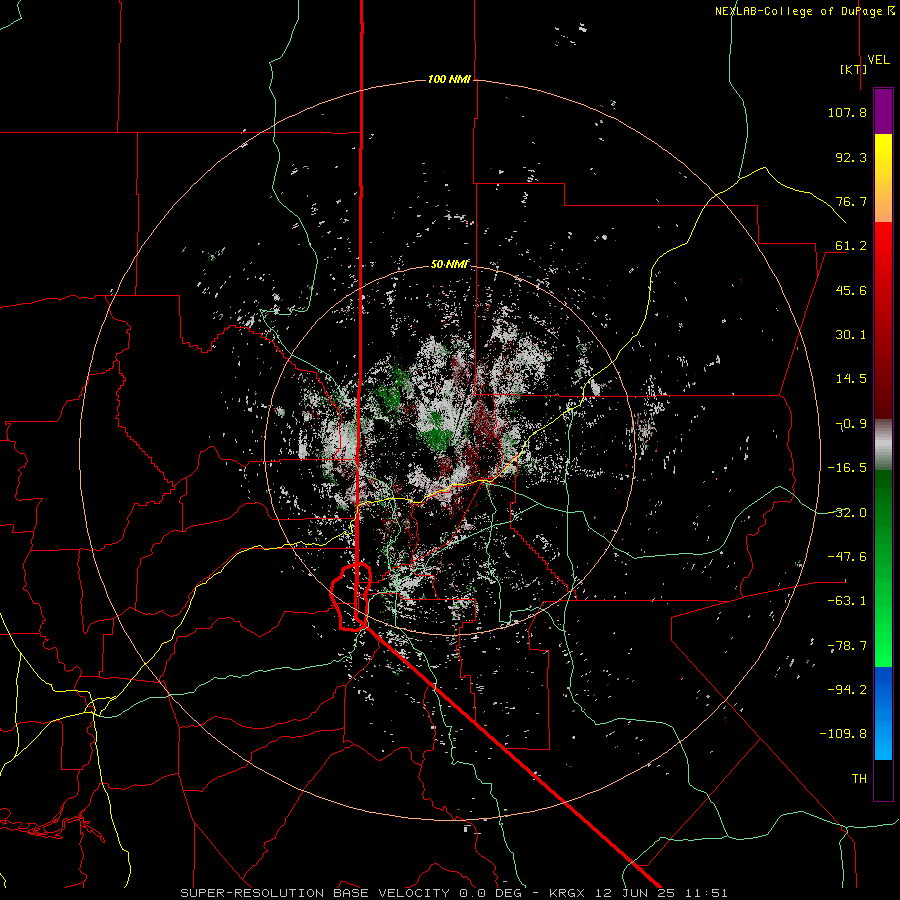
Task: Select the -16.5 velocity scale value
Action: pos(847,468)
